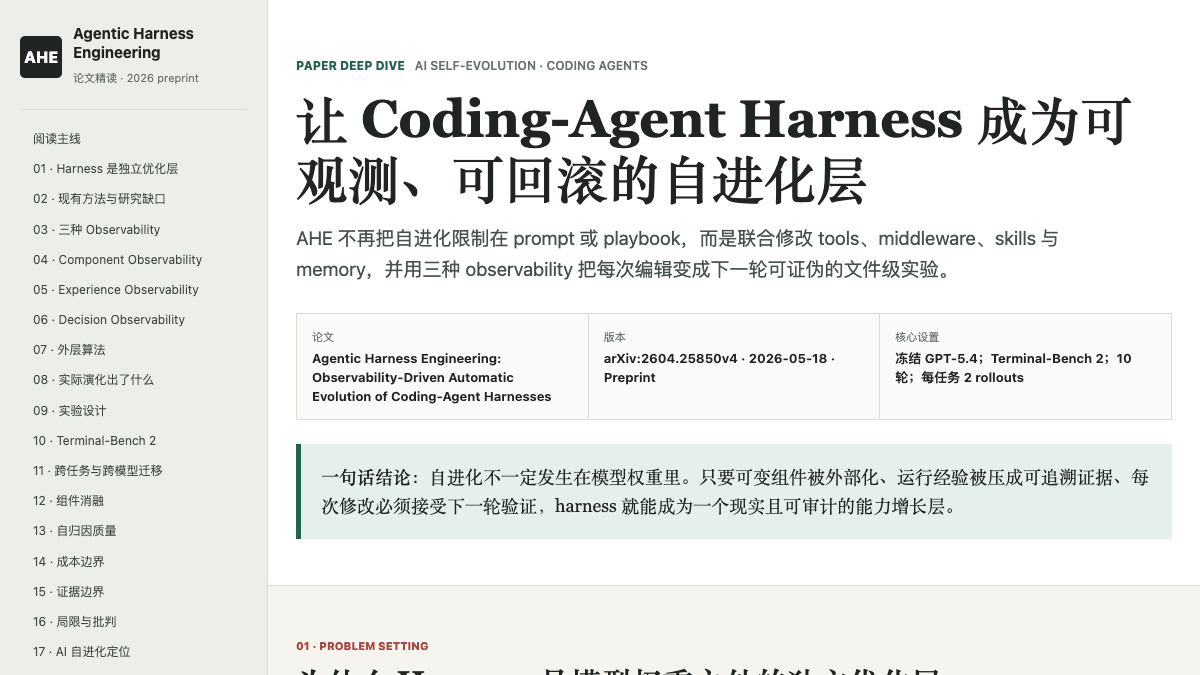Click the intro paragraph starting AHE 不再把自进化
This screenshot has height=675, width=1200.
(x=677, y=254)
